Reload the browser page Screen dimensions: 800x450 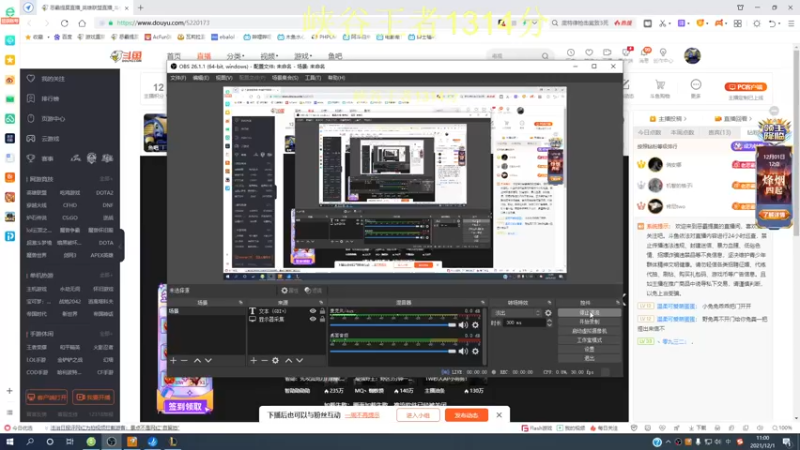64,23
